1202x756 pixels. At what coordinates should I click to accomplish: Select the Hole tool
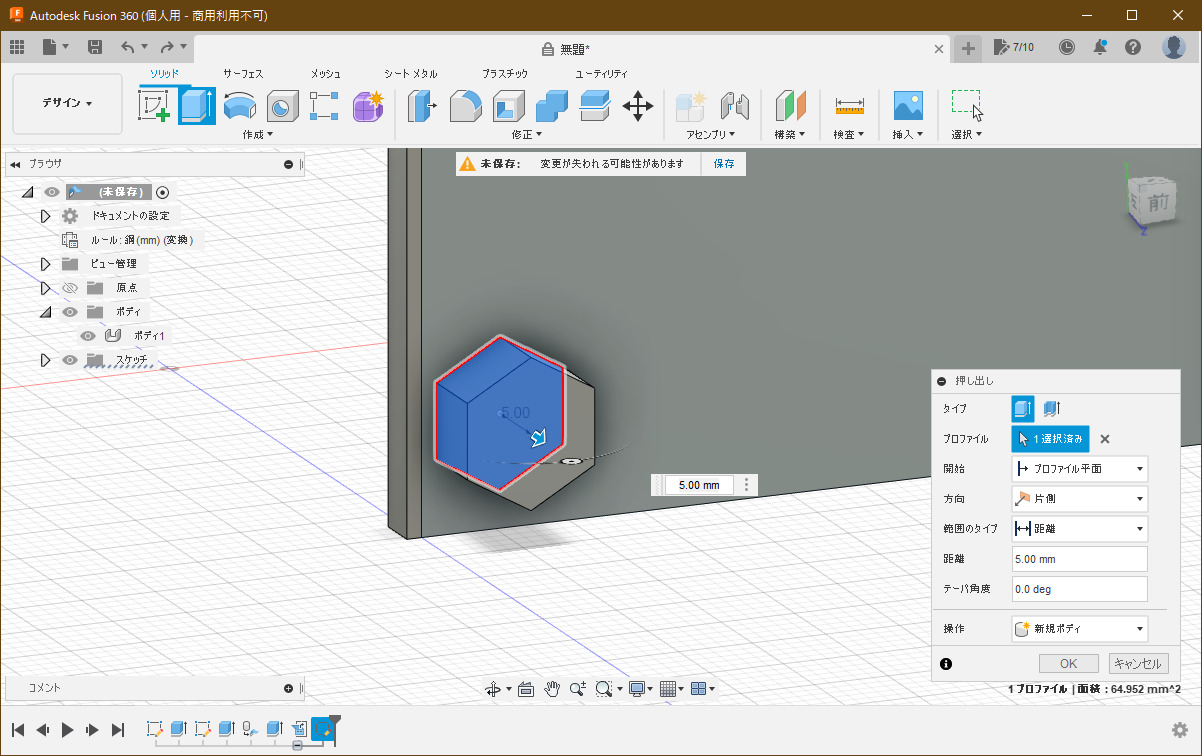283,105
